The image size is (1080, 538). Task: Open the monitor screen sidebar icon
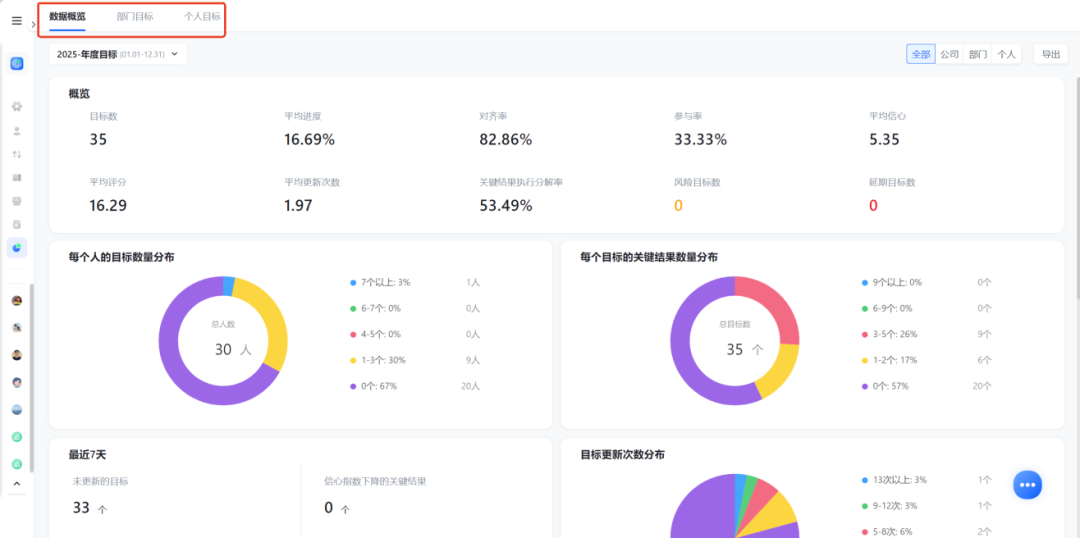pos(17,201)
